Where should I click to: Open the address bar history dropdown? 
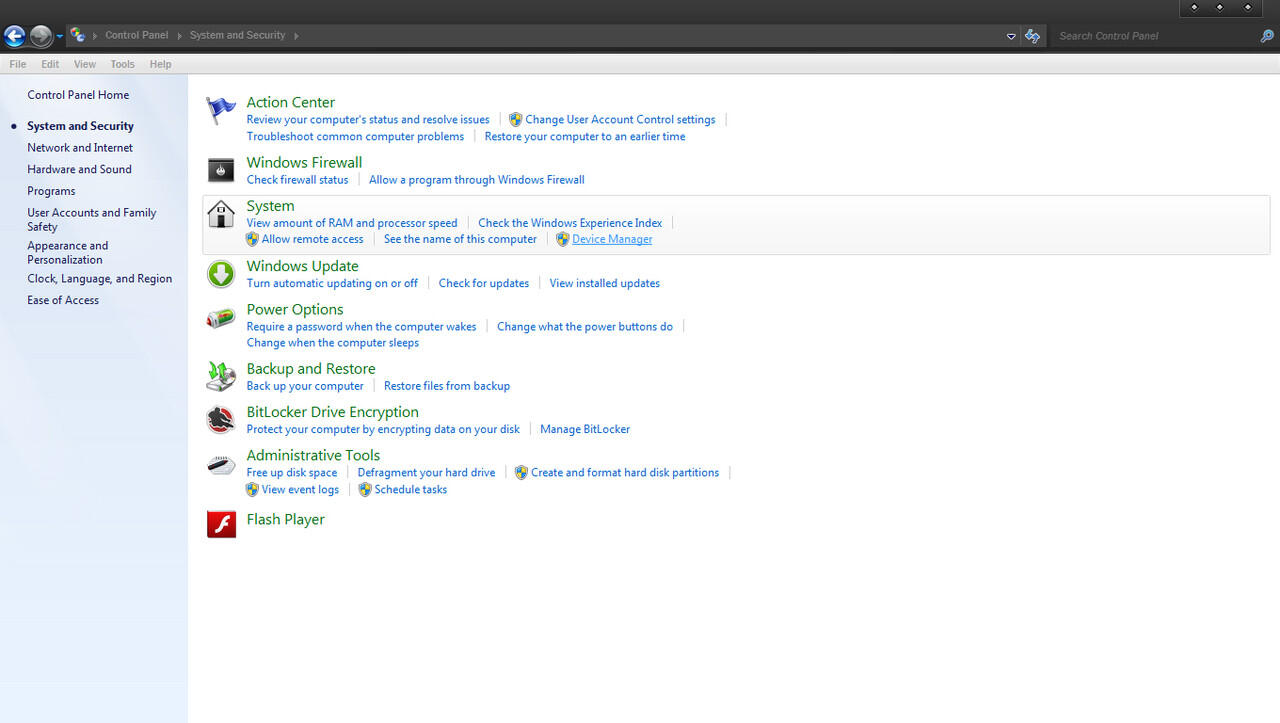click(1011, 36)
